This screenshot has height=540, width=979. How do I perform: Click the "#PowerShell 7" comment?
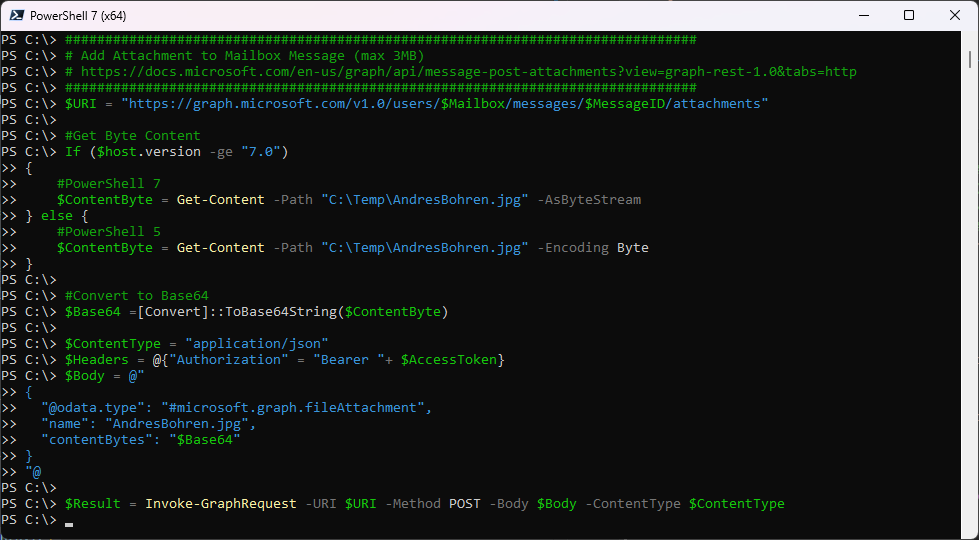click(109, 184)
